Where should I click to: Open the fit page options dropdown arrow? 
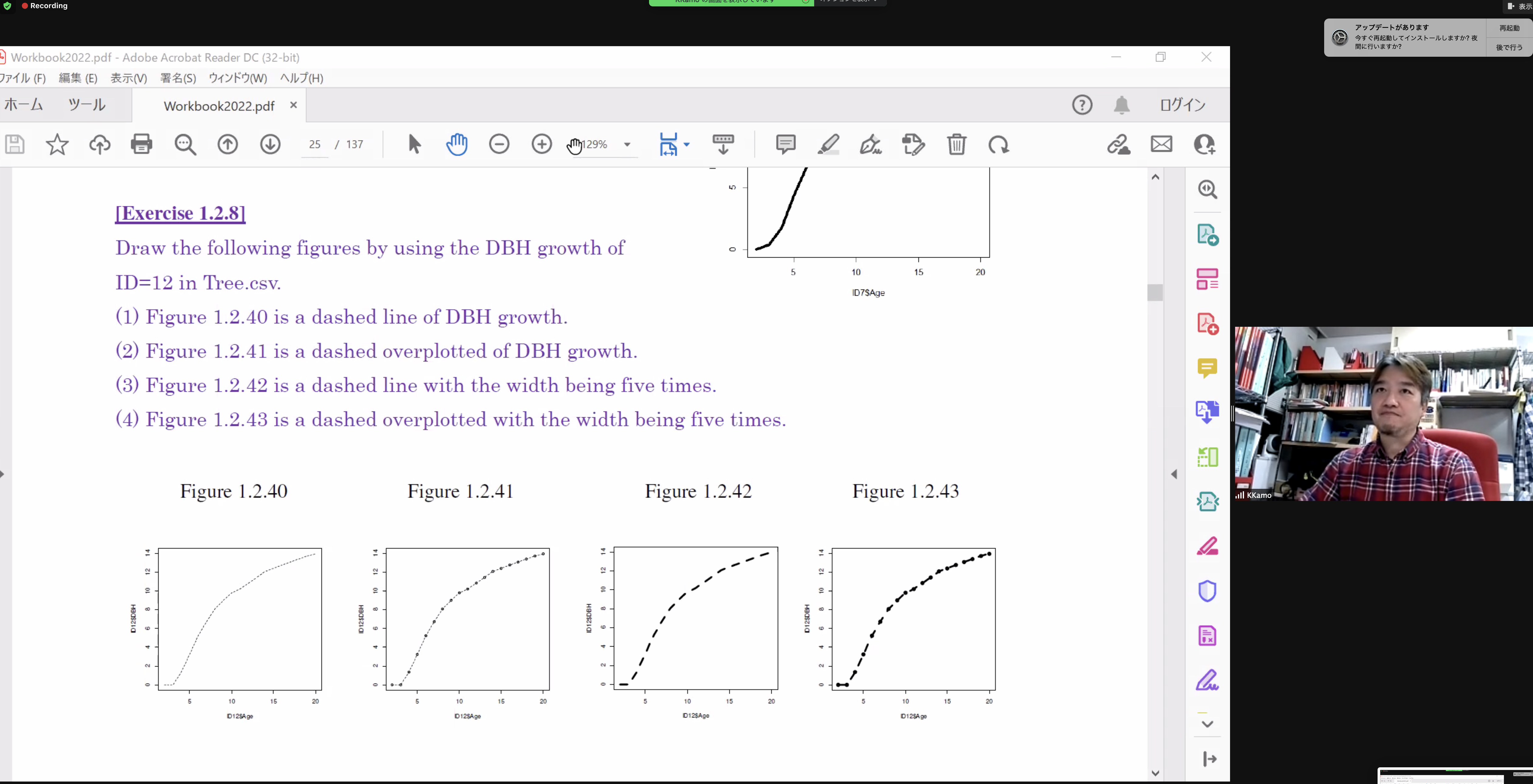pyautogui.click(x=687, y=144)
